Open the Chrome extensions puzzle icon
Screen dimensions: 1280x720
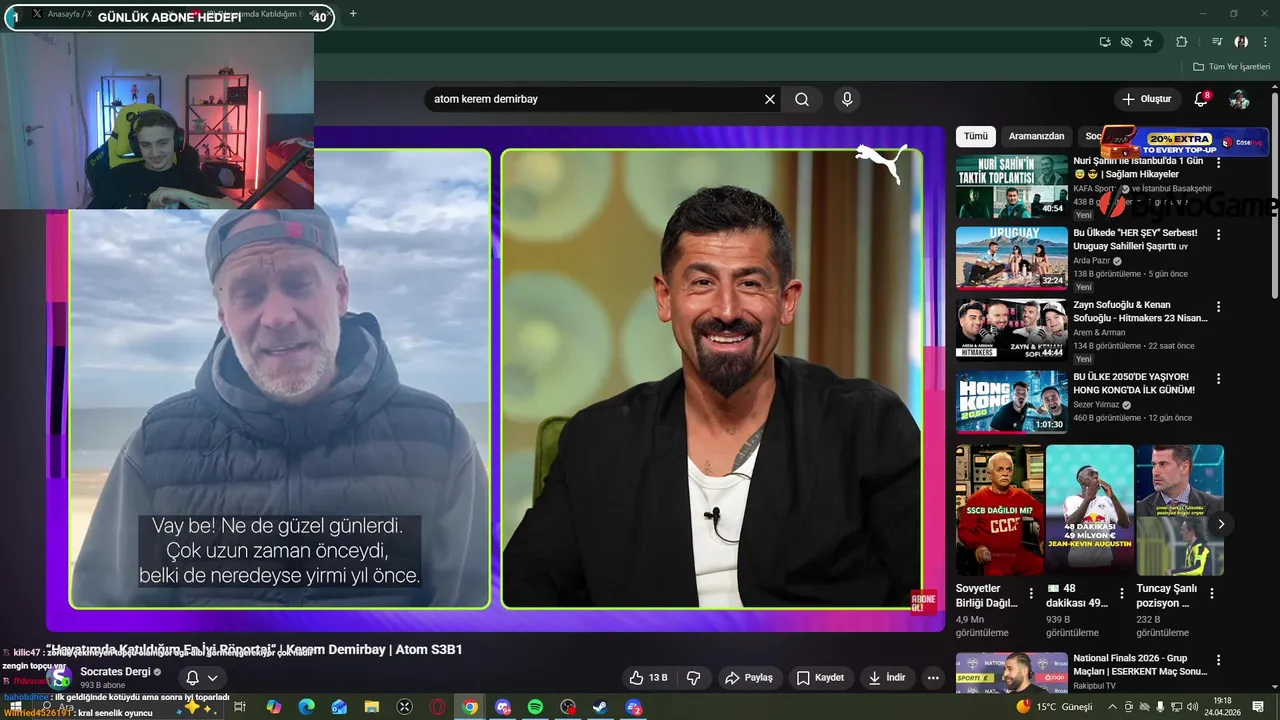coord(1181,42)
